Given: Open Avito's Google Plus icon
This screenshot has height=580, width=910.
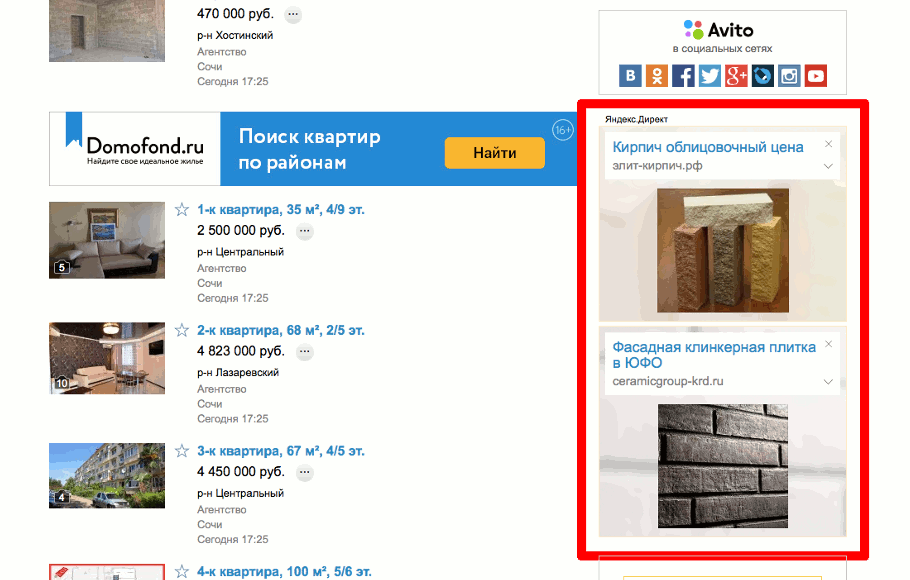Looking at the screenshot, I should 736,75.
